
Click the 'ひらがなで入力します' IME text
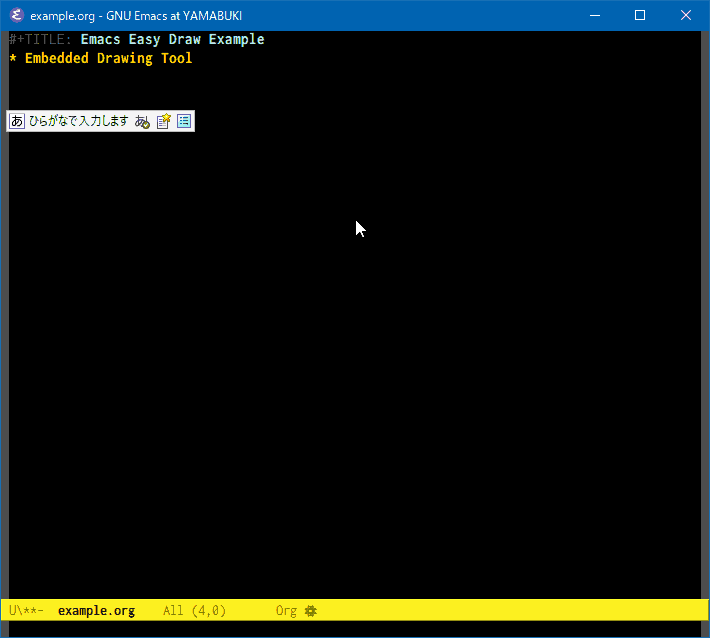(x=79, y=121)
